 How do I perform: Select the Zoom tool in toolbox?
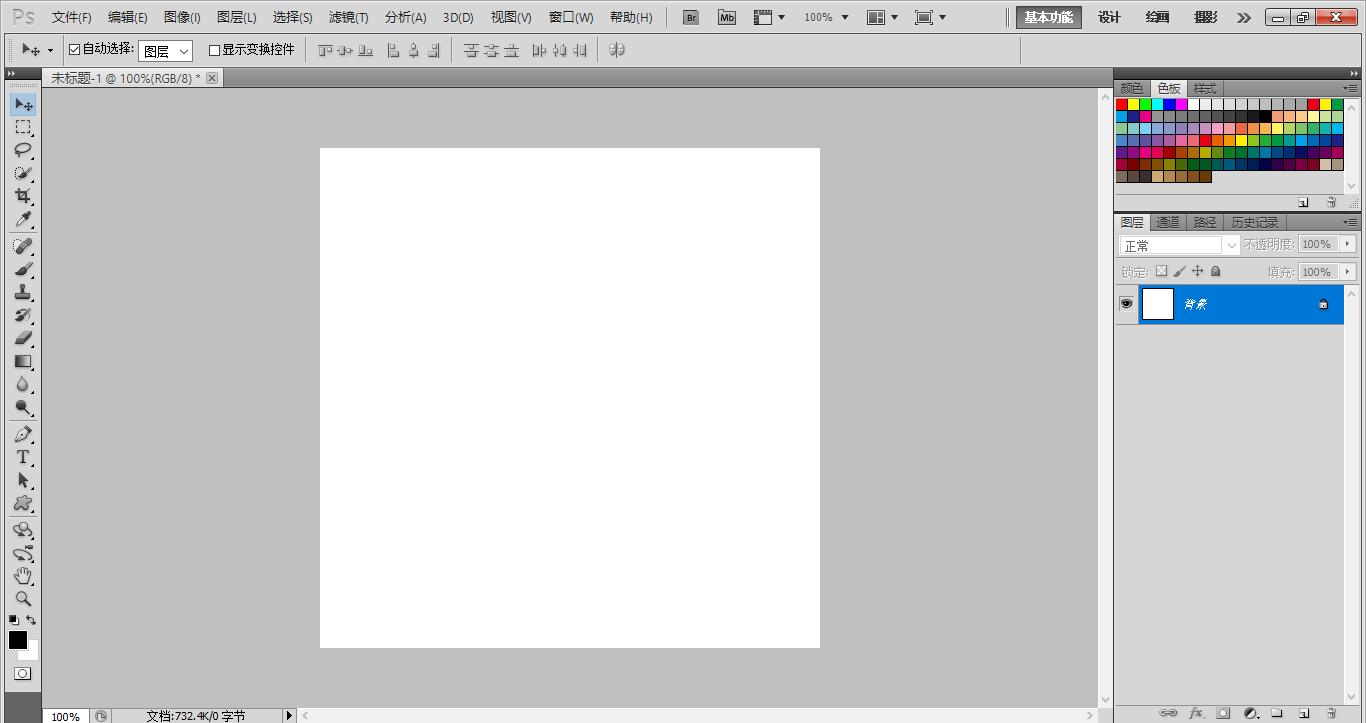coord(22,599)
